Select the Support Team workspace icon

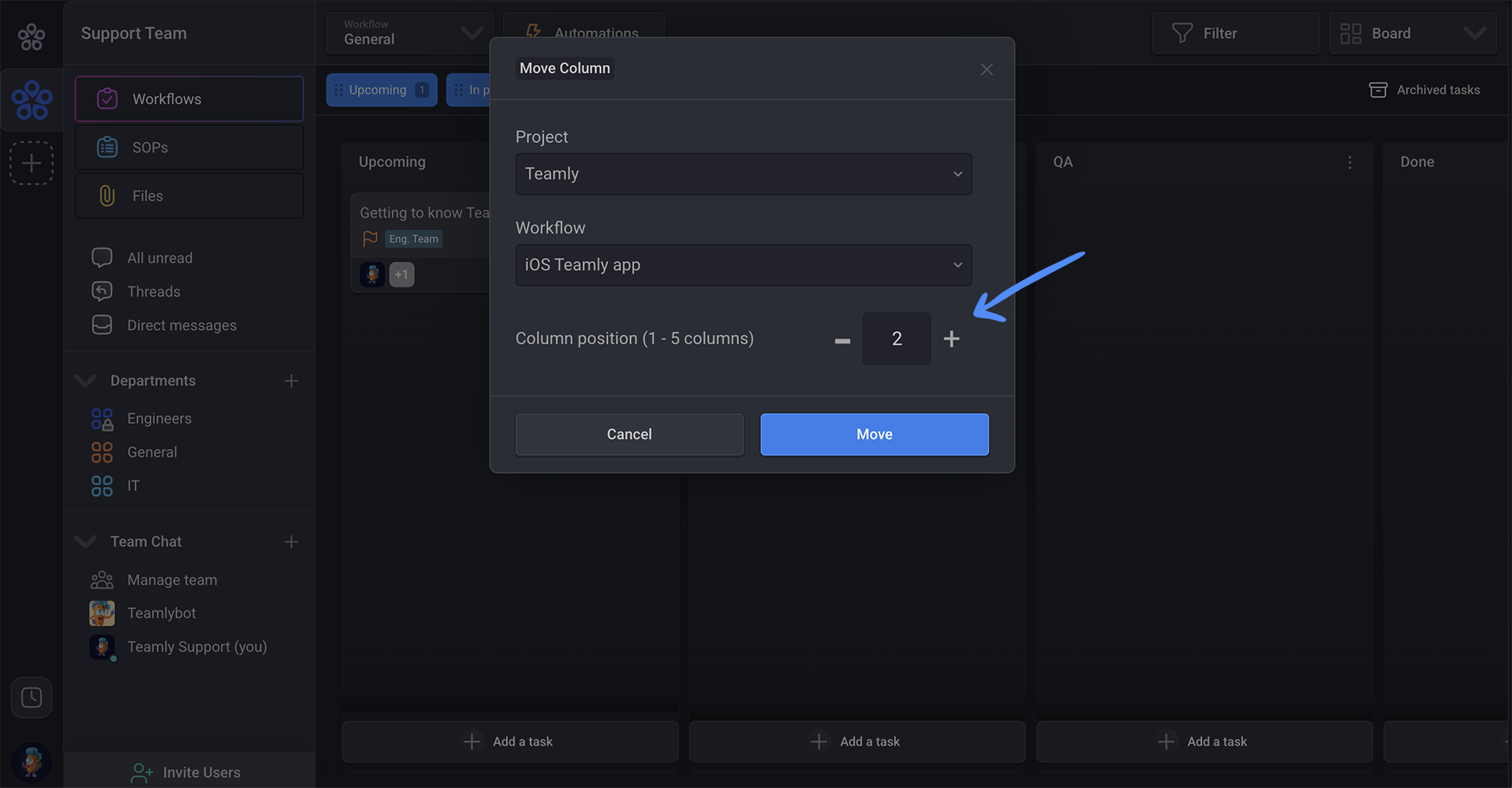pos(32,100)
